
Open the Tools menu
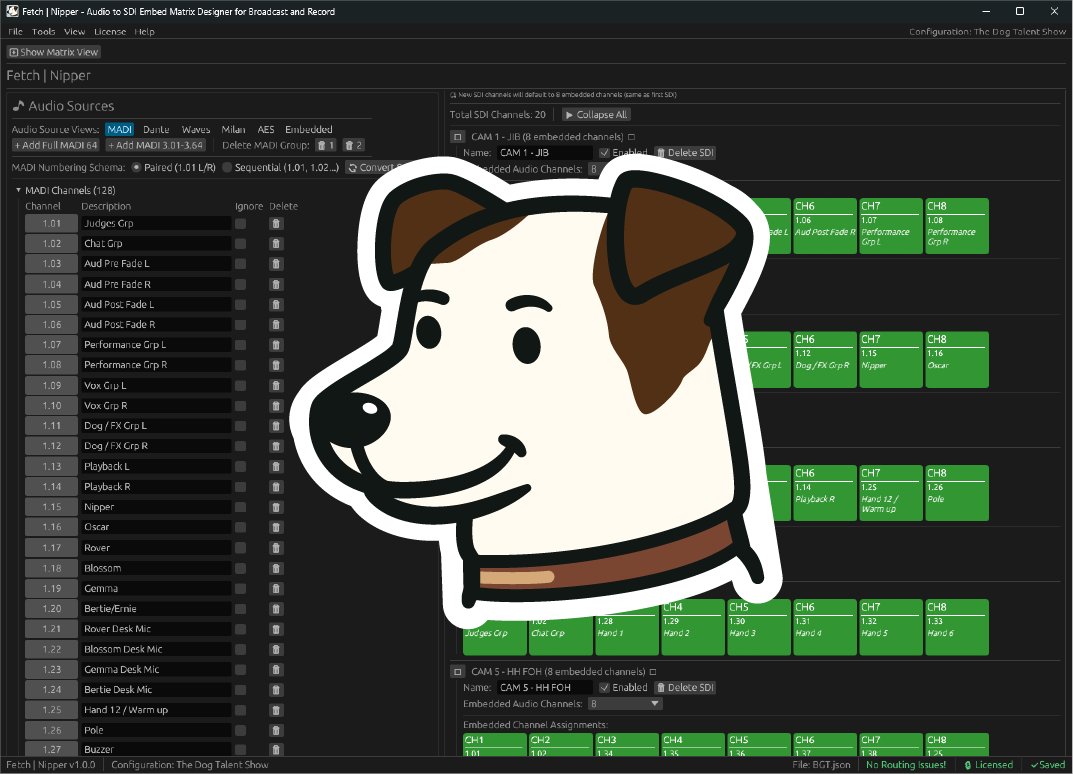click(x=43, y=32)
